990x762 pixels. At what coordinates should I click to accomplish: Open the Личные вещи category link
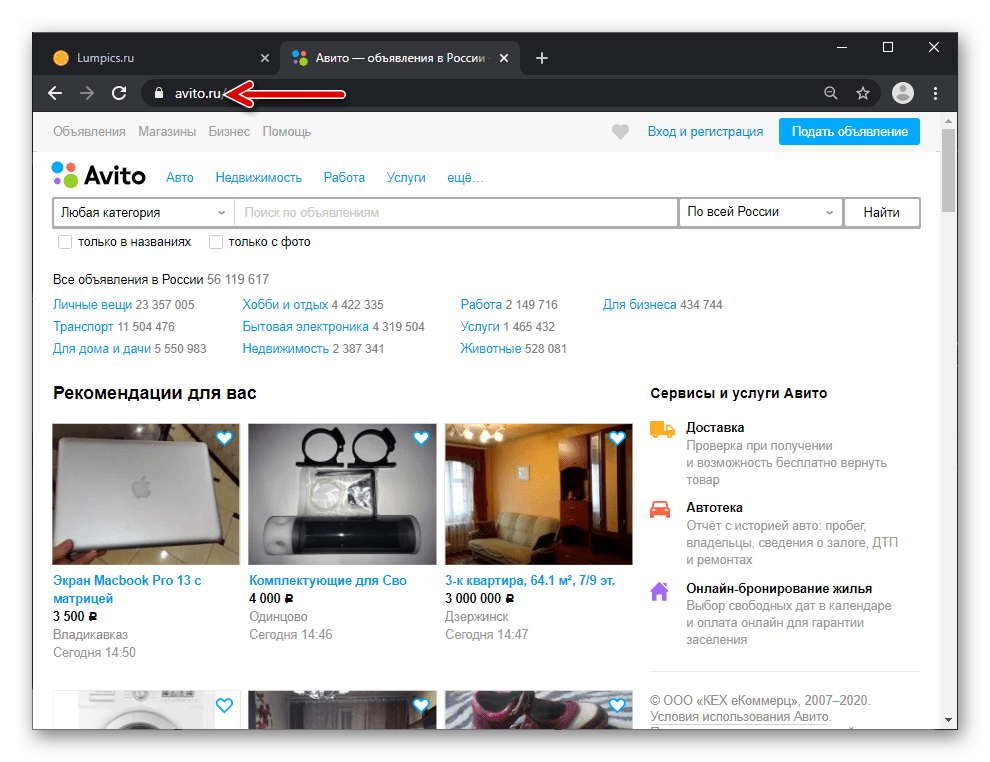pyautogui.click(x=93, y=305)
